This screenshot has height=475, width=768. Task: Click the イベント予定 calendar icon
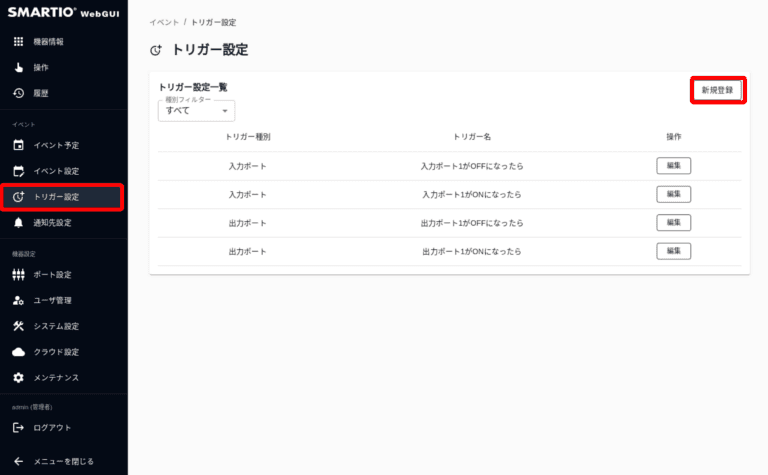coord(18,145)
